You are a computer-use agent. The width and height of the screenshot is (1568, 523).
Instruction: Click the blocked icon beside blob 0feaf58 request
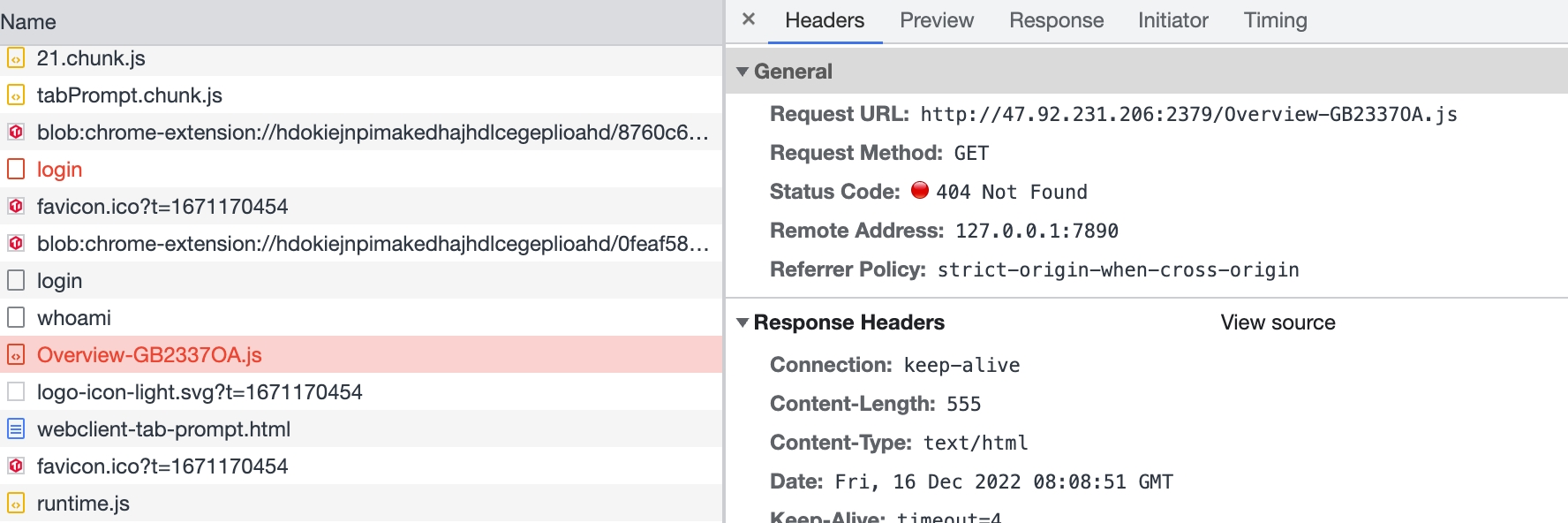click(16, 244)
